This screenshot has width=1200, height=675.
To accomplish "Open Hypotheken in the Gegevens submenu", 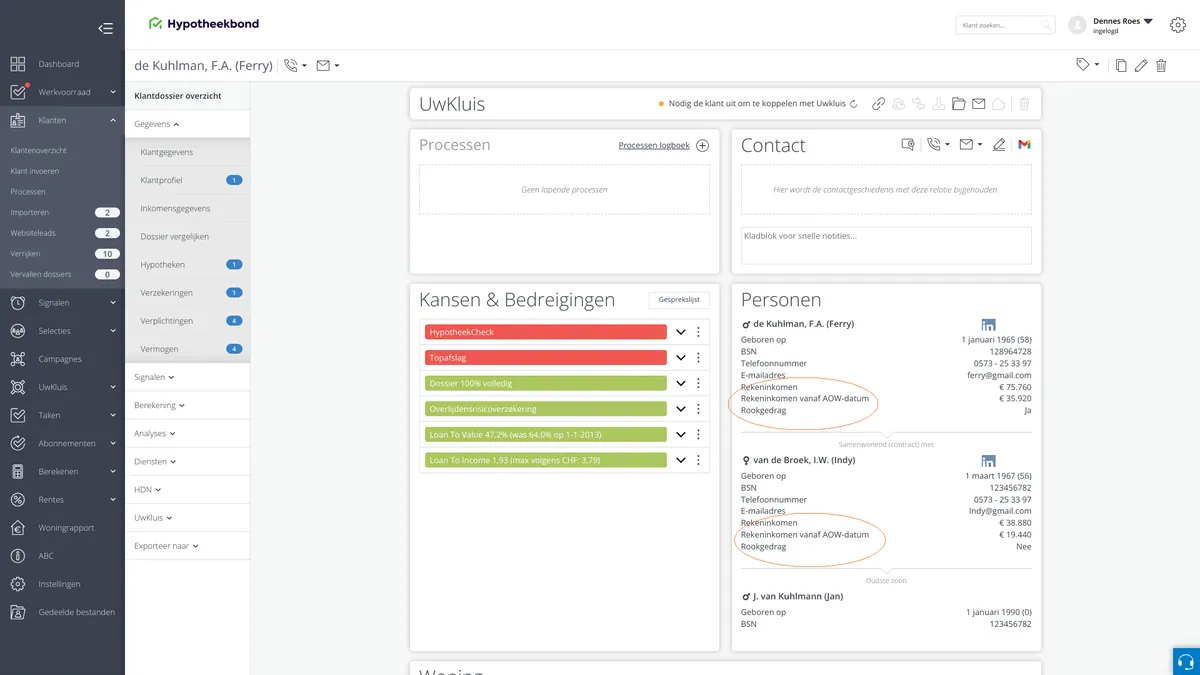I will click(x=163, y=264).
